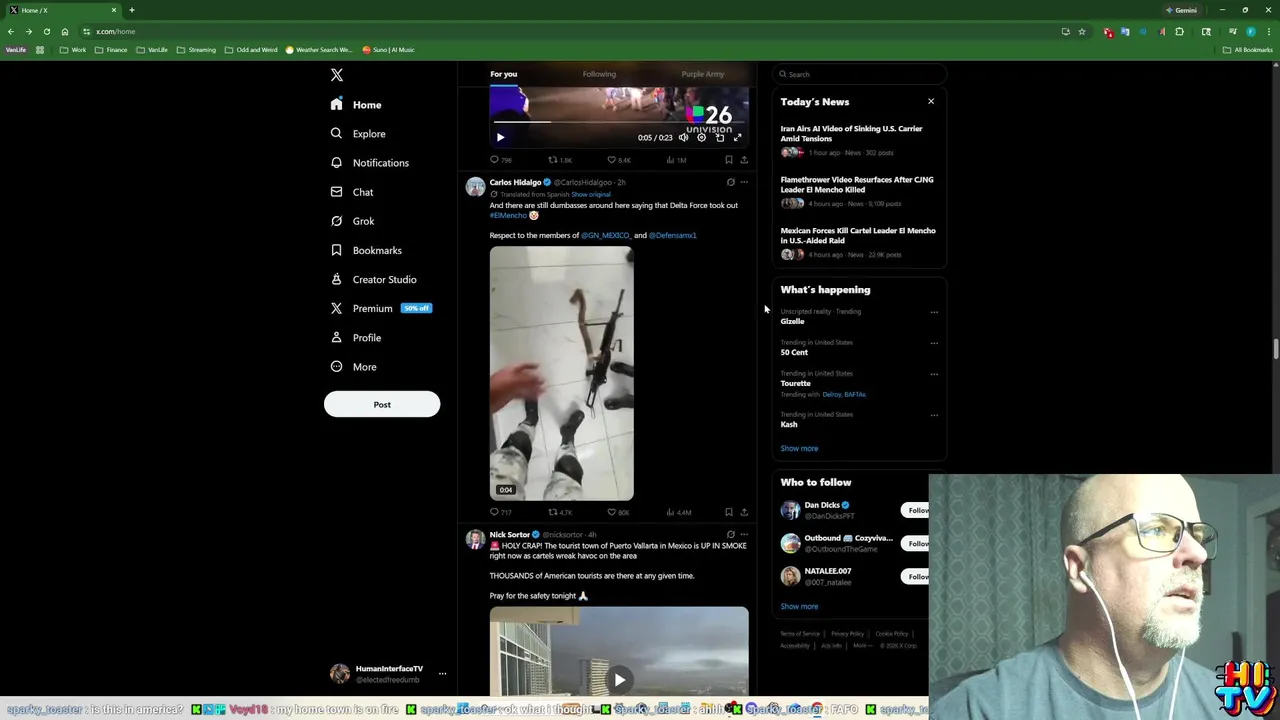Open Premium 50% off offer
This screenshot has width=1280, height=720.
[x=381, y=308]
